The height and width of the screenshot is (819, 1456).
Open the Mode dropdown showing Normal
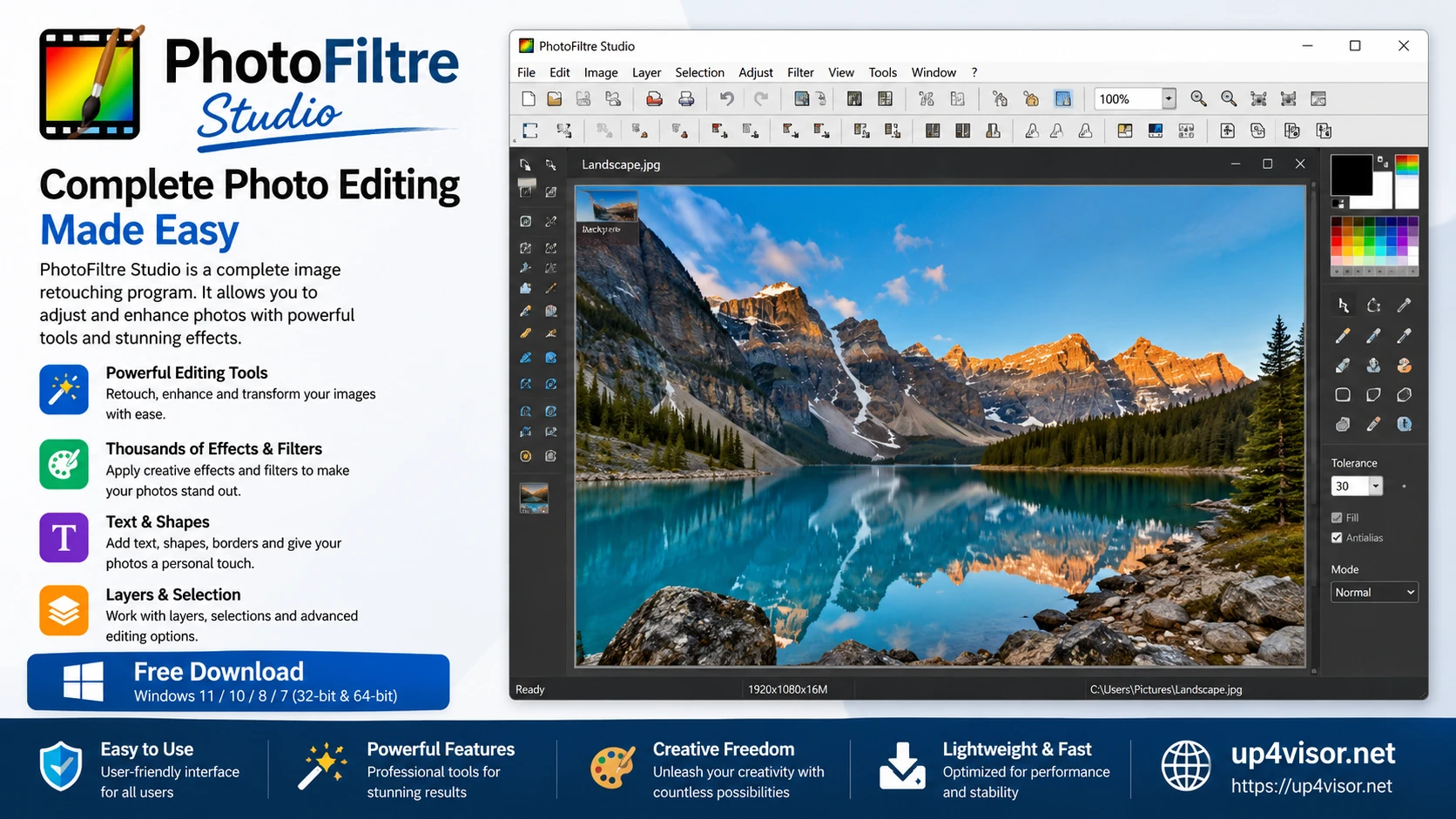1374,593
